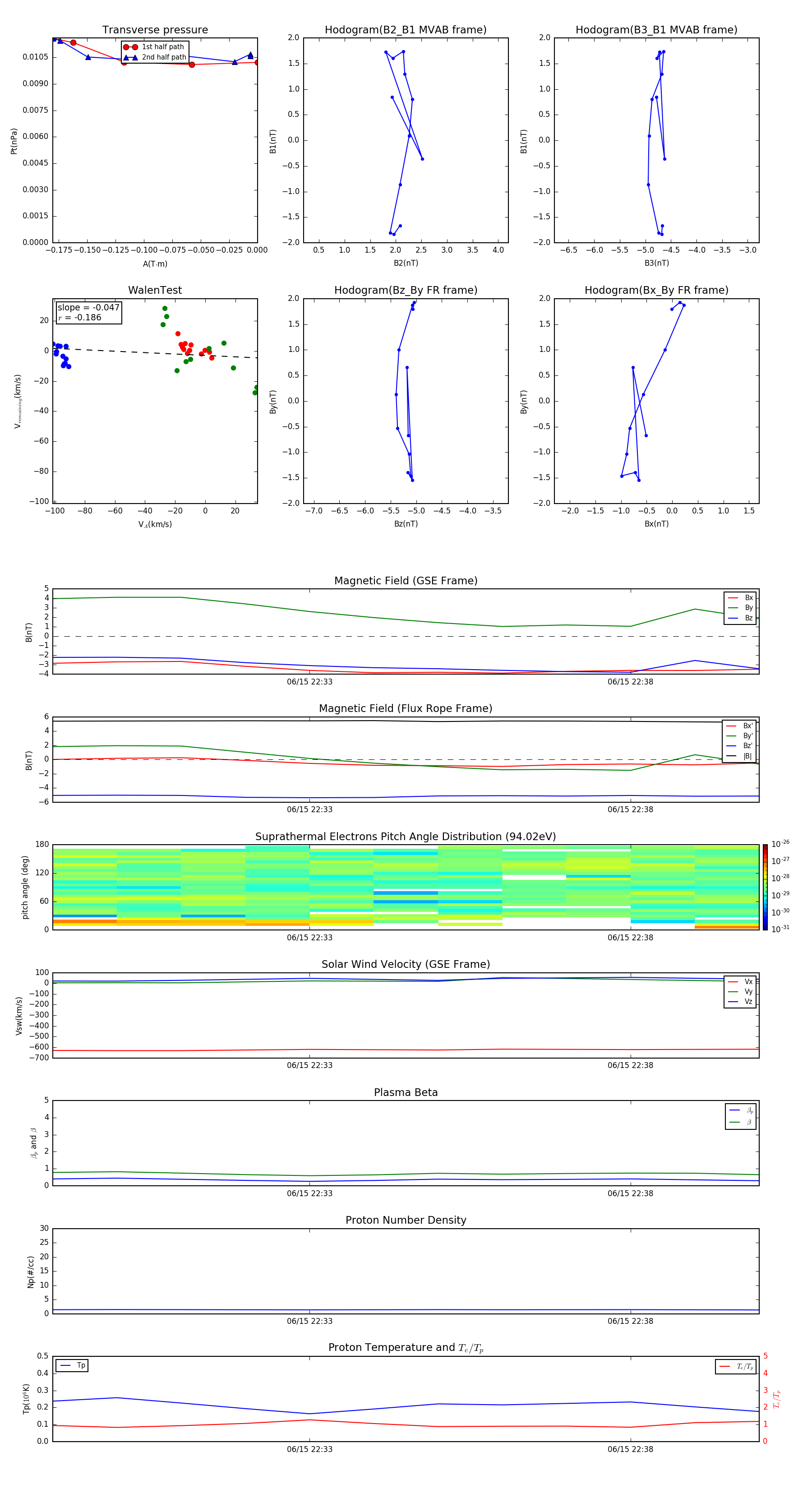The image size is (812, 1489).
Task: Click the 'Hodogram(B2_B1 MVAB frame)' title
Action: pyautogui.click(x=406, y=30)
